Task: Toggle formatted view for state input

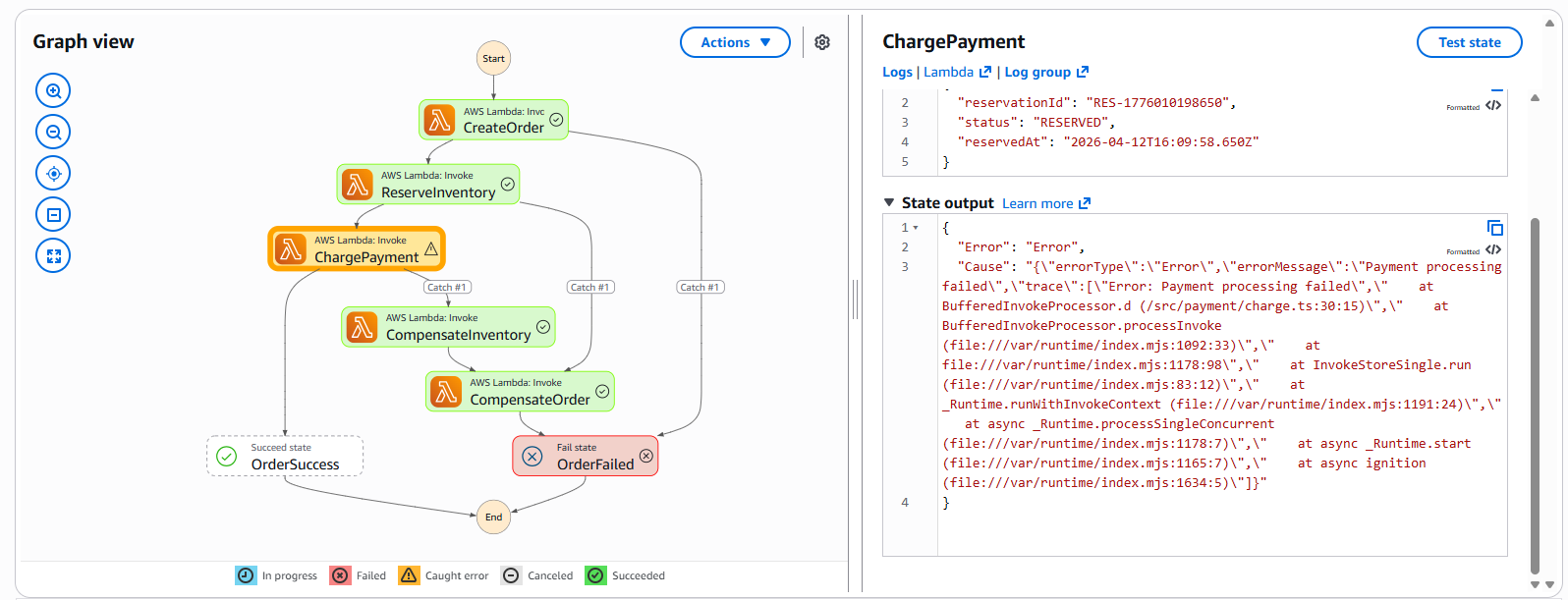Action: pos(1493,106)
